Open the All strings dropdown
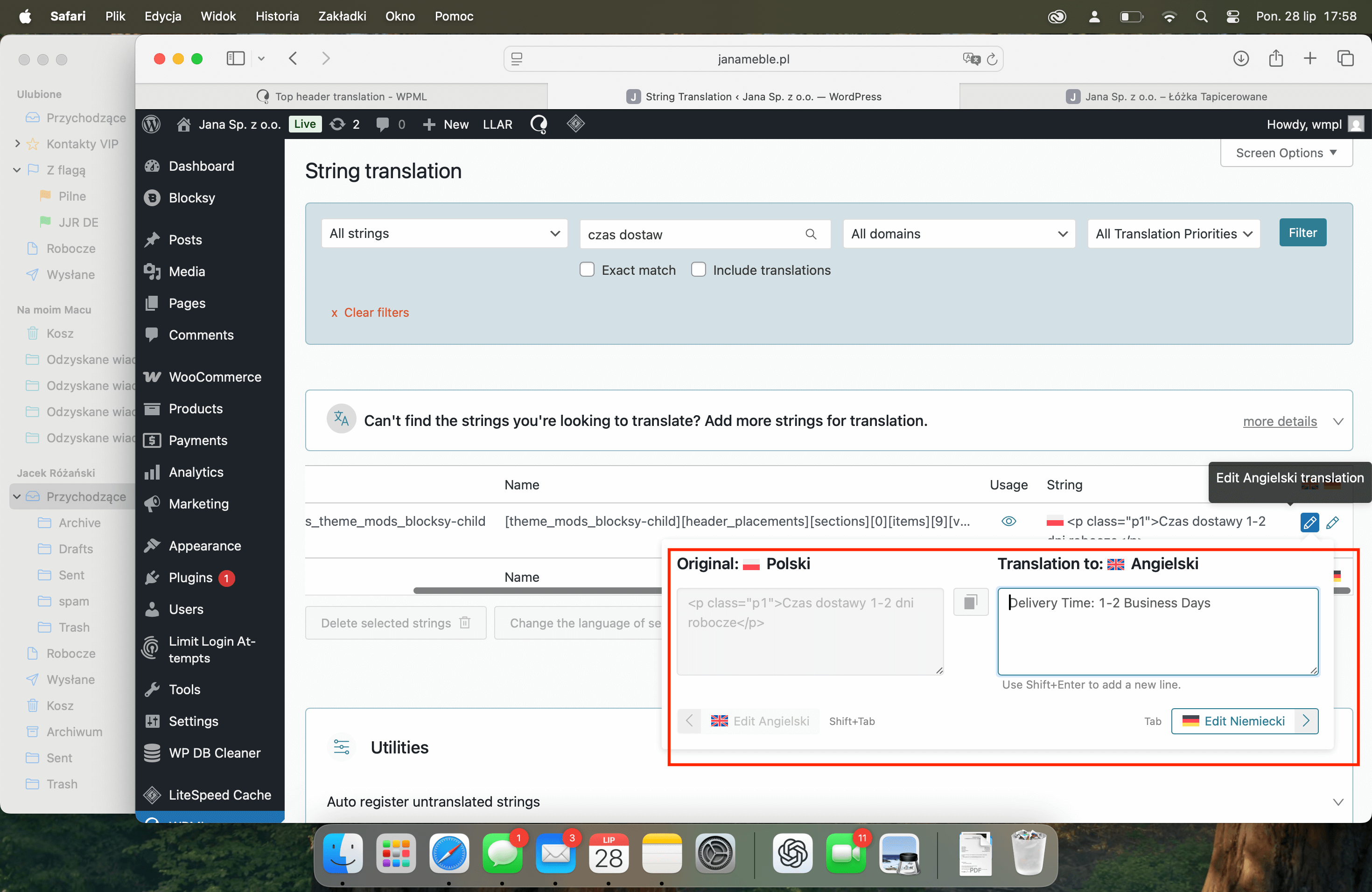1372x892 pixels. point(444,233)
